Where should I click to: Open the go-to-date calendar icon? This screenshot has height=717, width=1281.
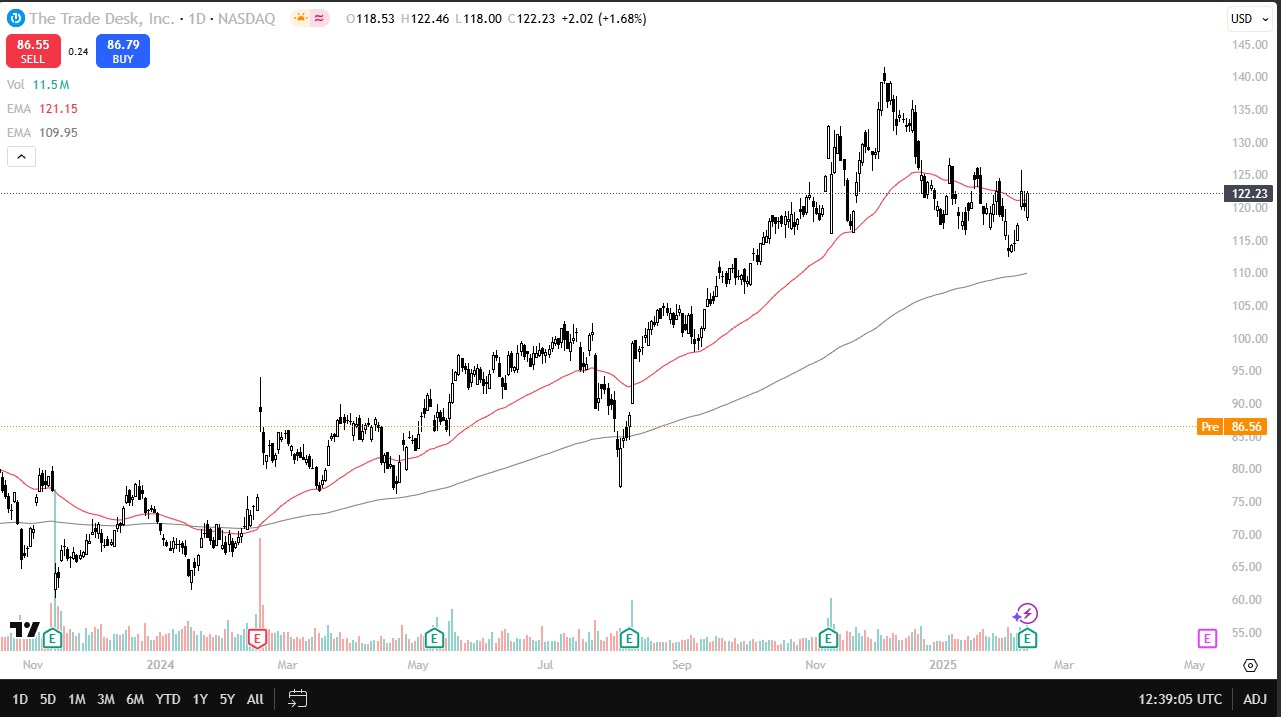tap(297, 699)
